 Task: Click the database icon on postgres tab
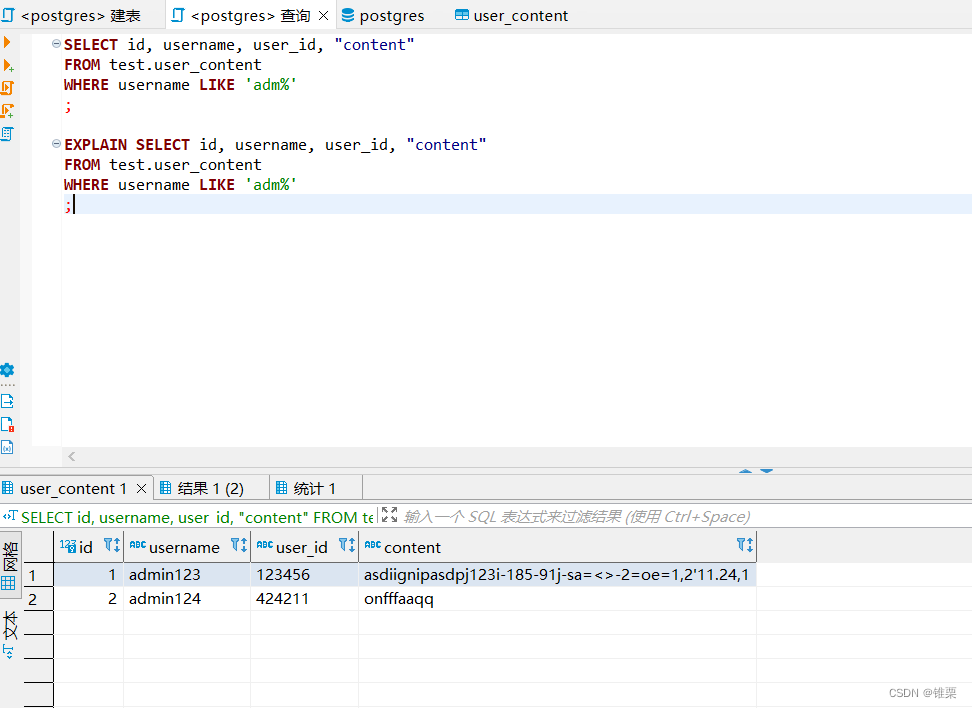point(348,15)
